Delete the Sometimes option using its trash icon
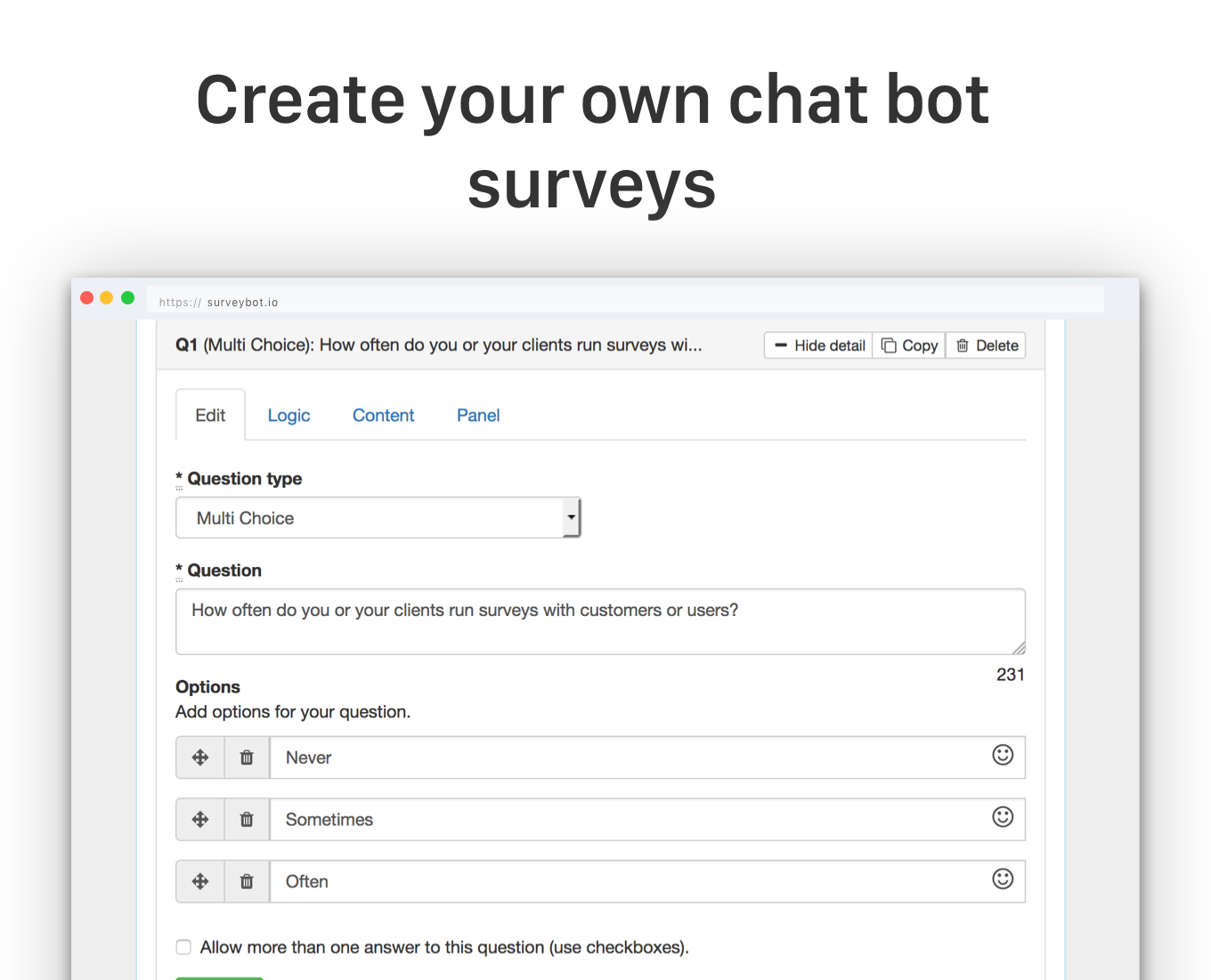This screenshot has width=1211, height=980. (247, 819)
